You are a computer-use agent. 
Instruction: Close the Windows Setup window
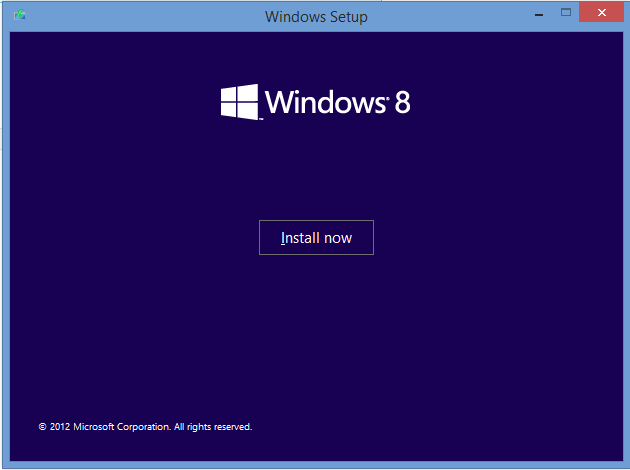[x=601, y=12]
